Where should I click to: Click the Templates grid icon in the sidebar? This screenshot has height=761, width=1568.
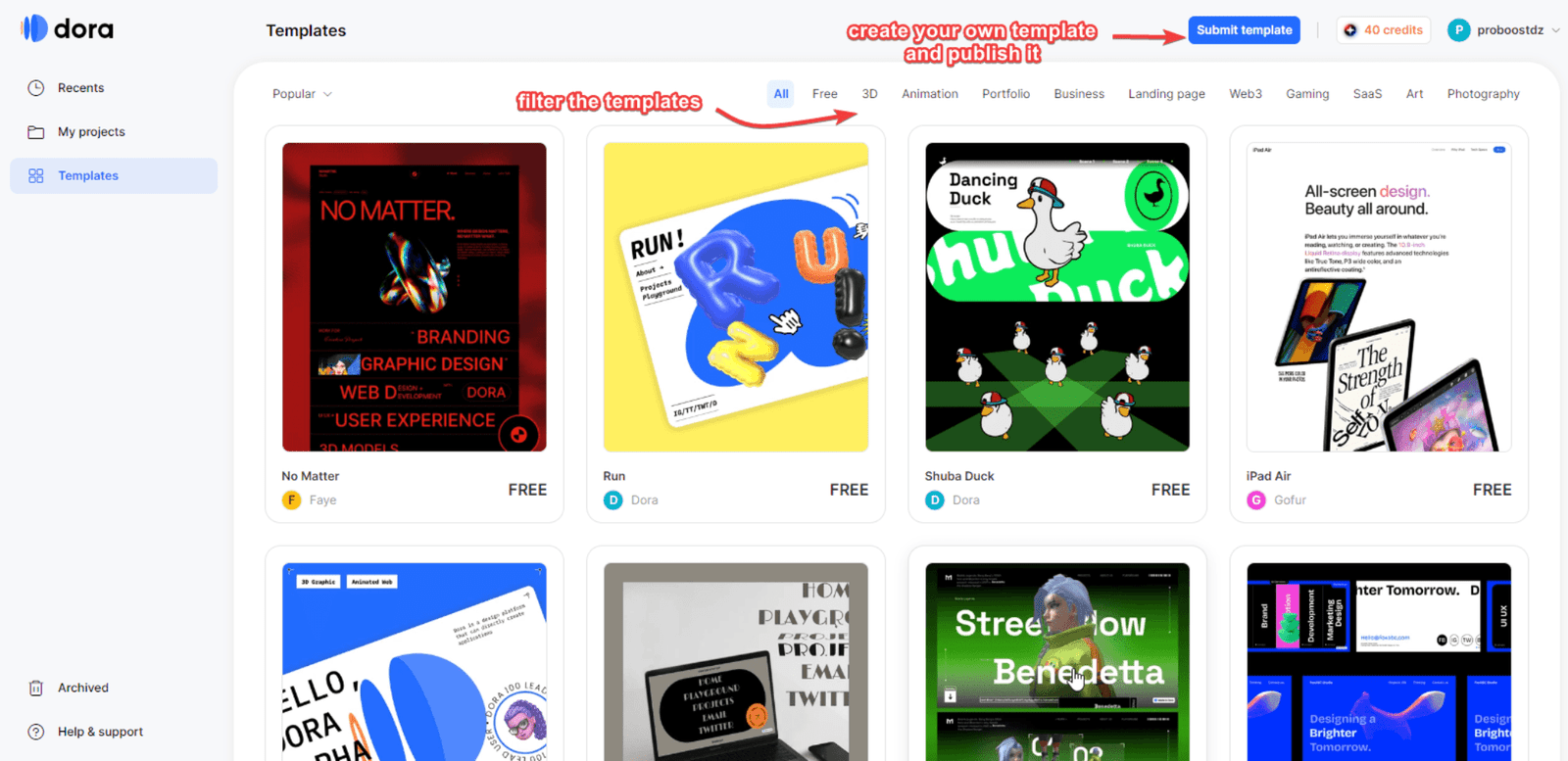[x=36, y=176]
